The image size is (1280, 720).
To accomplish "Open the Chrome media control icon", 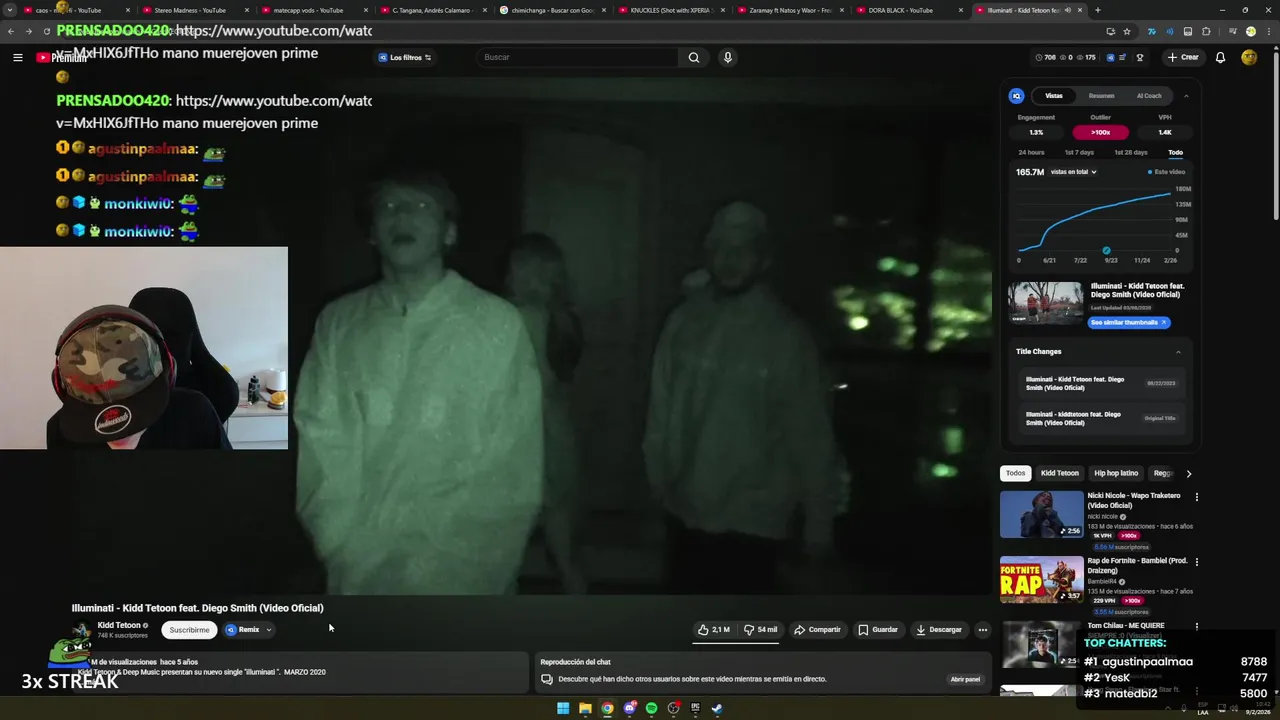I will (1232, 31).
